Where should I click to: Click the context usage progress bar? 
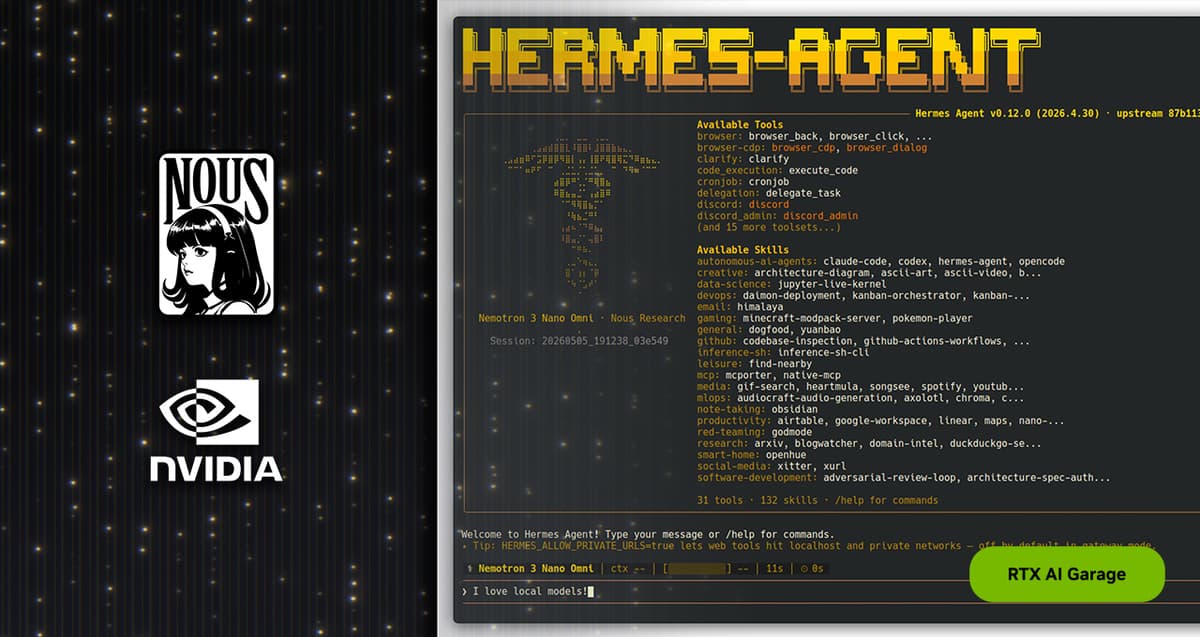(699, 568)
